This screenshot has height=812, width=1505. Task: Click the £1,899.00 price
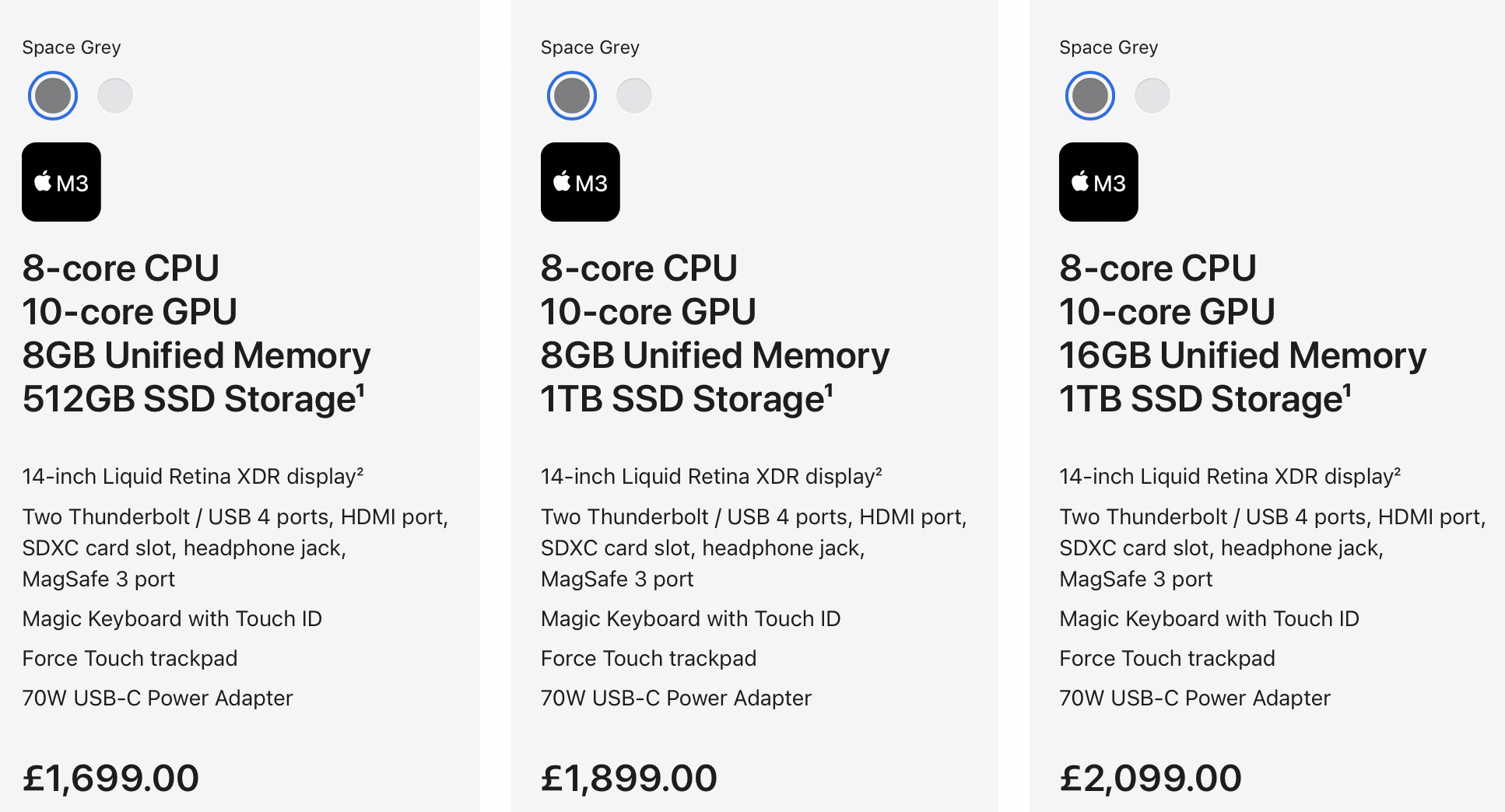(x=629, y=778)
